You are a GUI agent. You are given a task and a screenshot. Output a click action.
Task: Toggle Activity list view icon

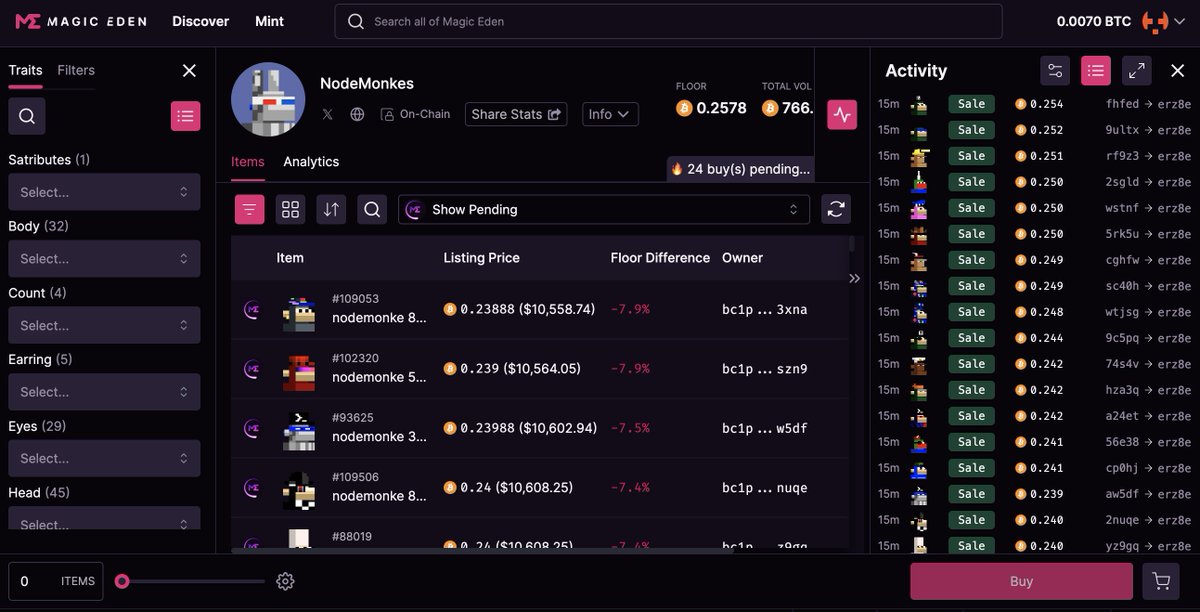[x=1096, y=70]
